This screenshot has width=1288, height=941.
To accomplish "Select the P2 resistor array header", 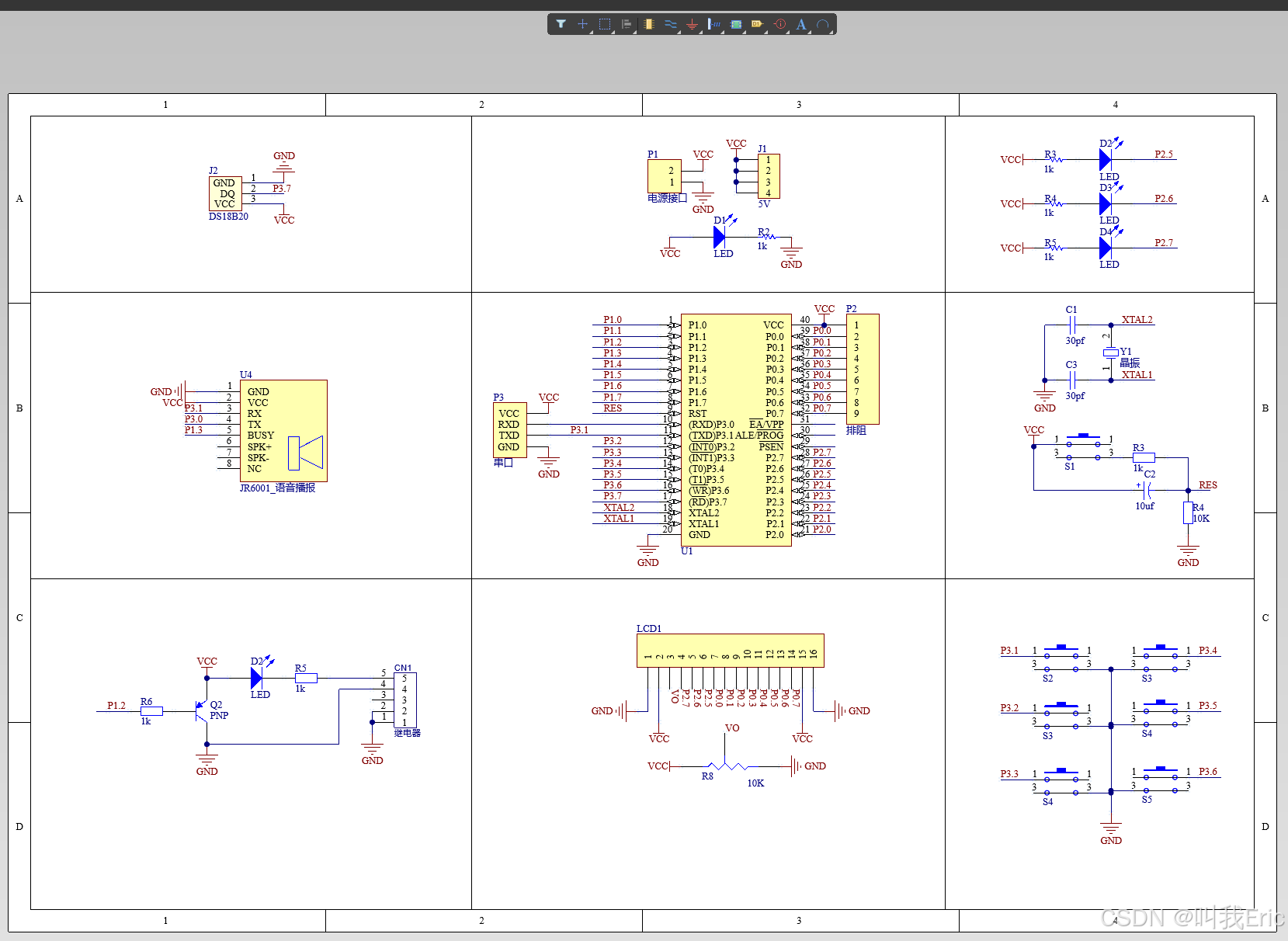I will 863,369.
